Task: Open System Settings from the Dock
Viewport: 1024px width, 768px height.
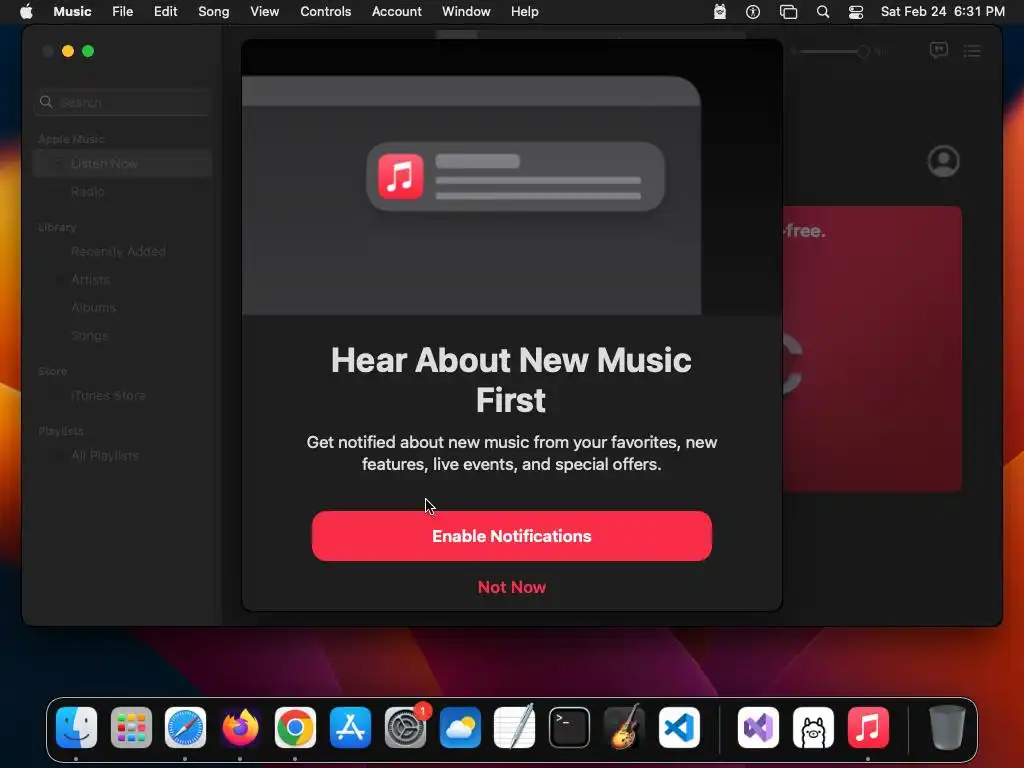Action: [x=405, y=728]
